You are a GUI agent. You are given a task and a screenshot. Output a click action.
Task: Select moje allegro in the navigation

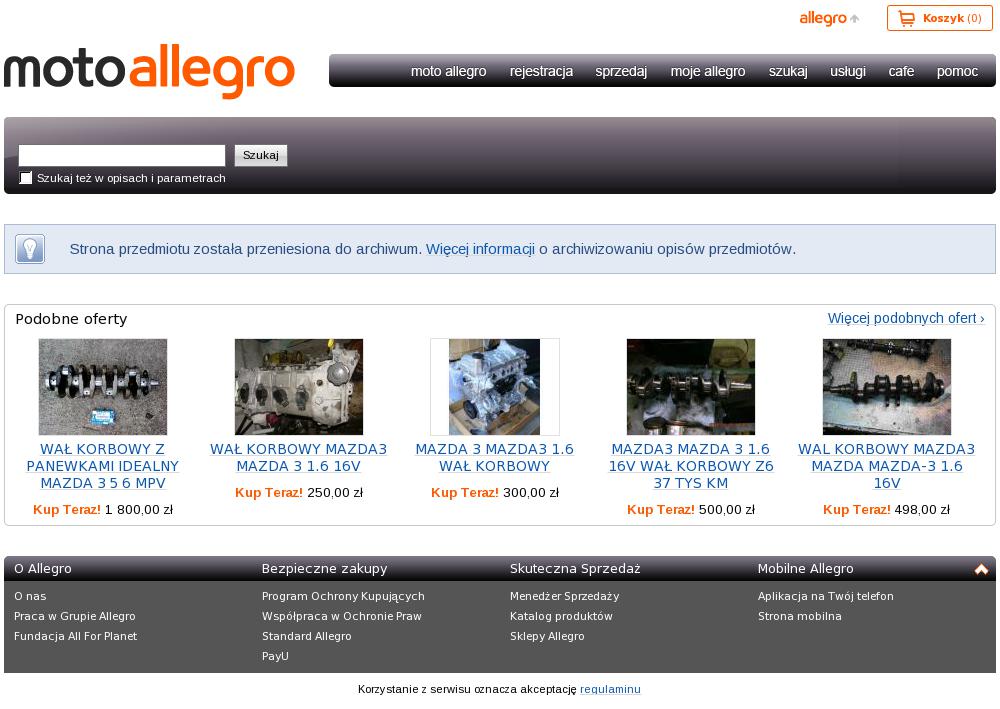tap(708, 71)
